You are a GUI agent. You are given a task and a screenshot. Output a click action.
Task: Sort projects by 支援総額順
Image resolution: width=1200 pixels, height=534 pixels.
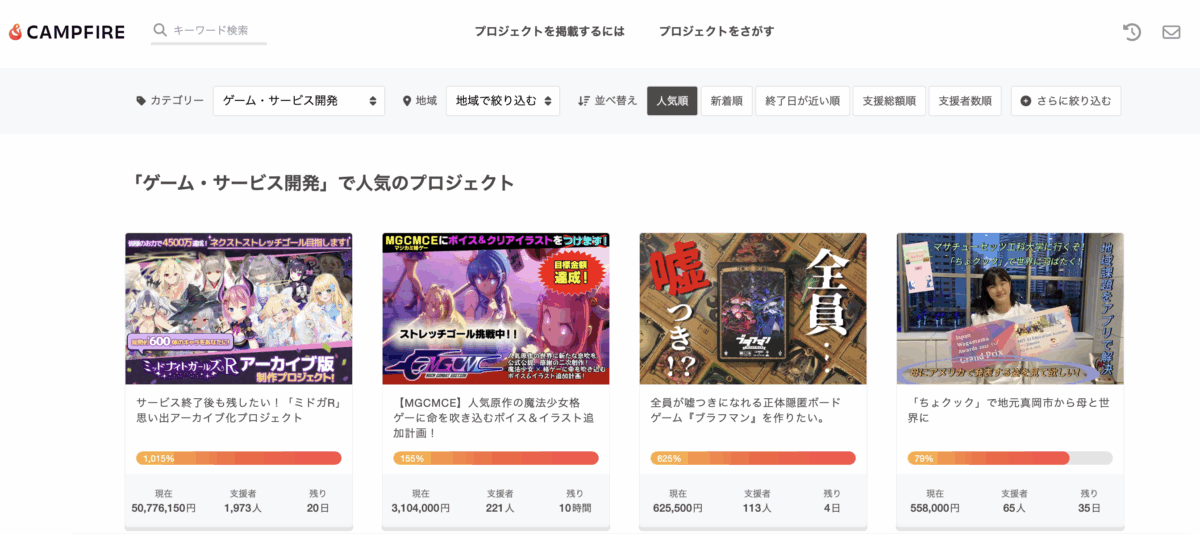[889, 101]
